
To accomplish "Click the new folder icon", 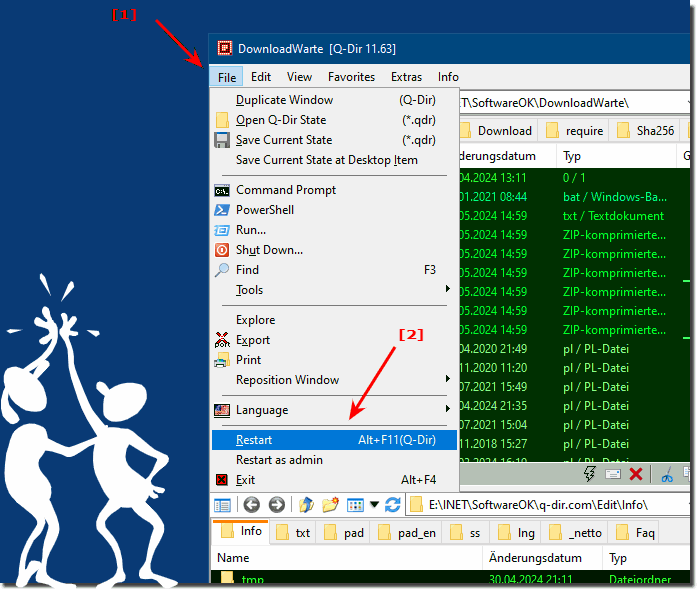I will pos(330,505).
